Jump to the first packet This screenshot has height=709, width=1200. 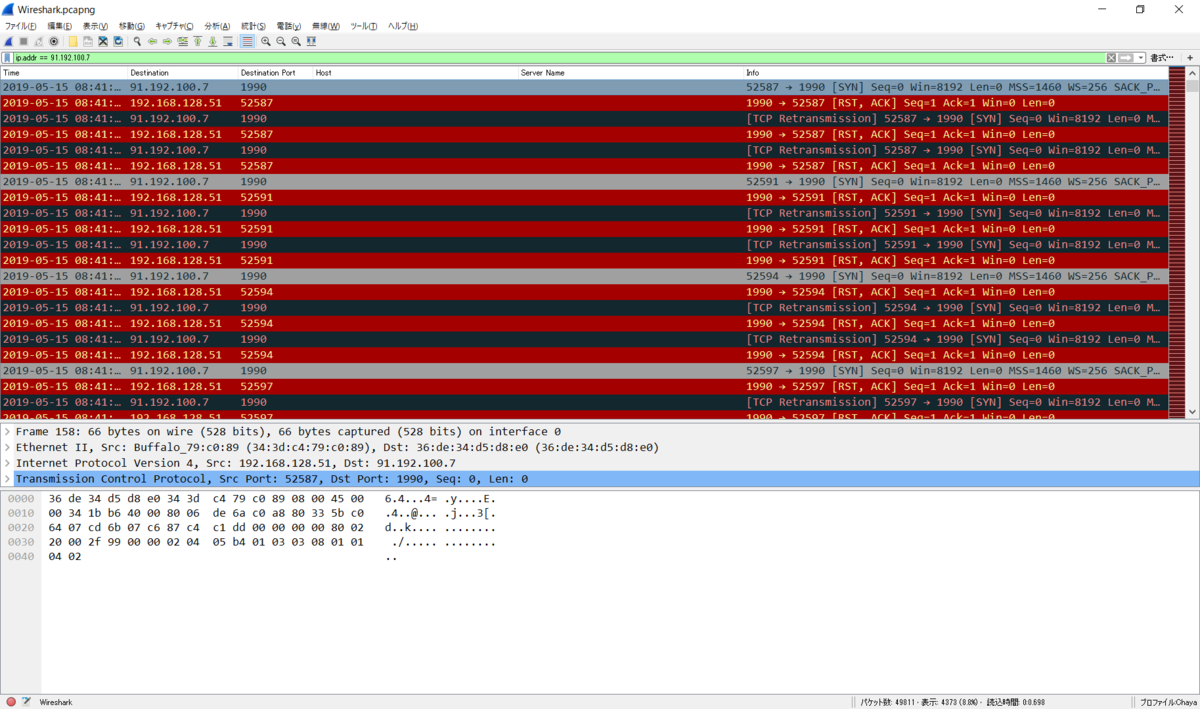197,41
